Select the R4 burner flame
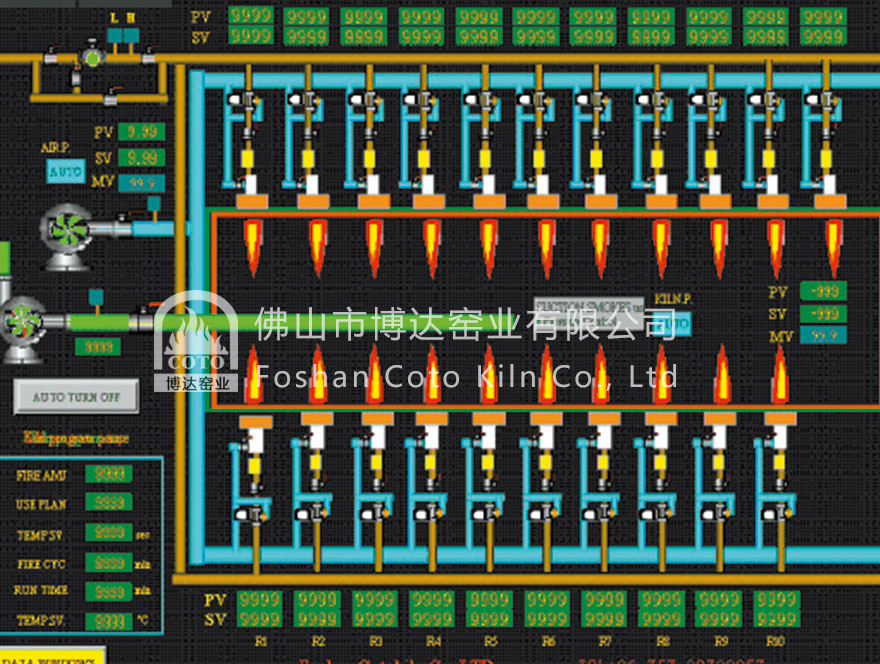The width and height of the screenshot is (880, 664). coord(432,375)
